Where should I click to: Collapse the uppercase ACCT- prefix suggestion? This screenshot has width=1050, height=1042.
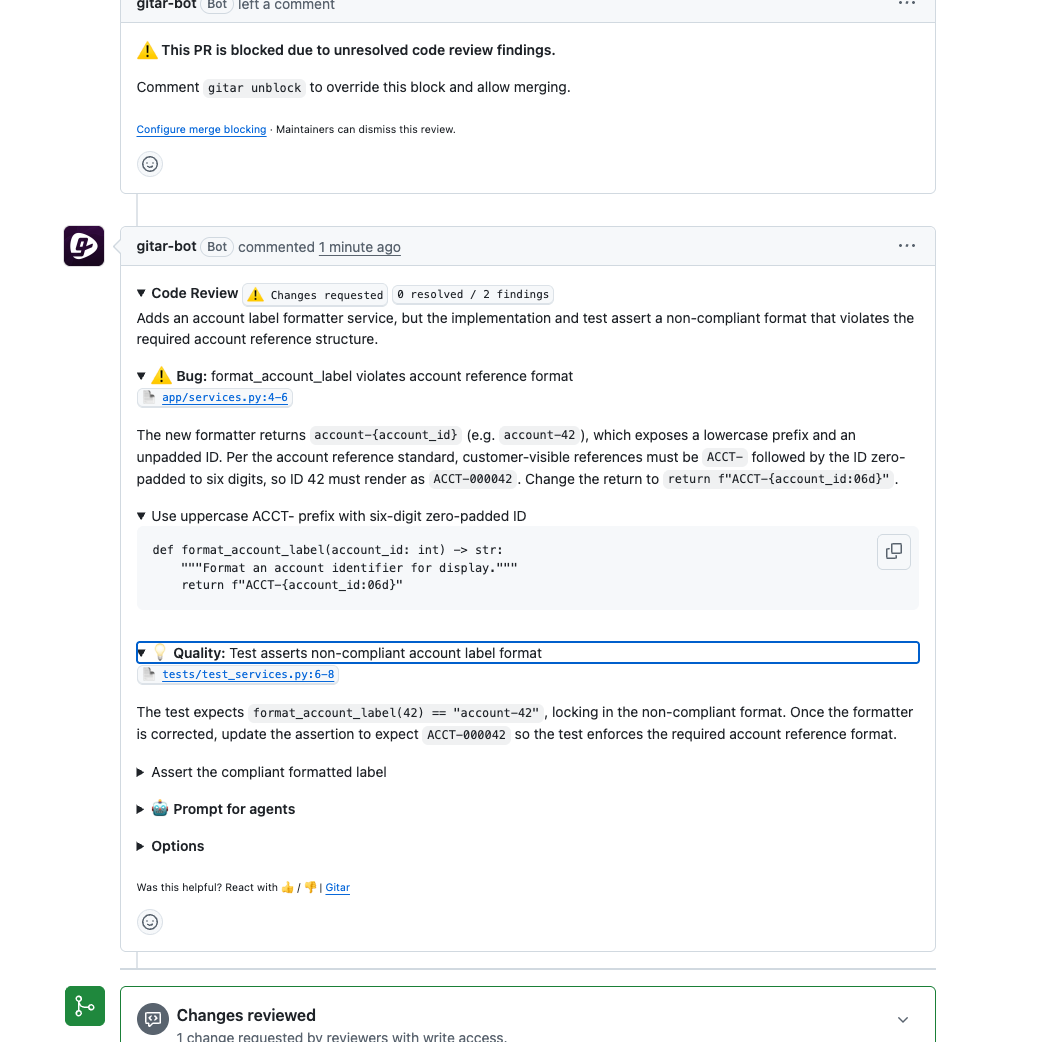(x=331, y=516)
